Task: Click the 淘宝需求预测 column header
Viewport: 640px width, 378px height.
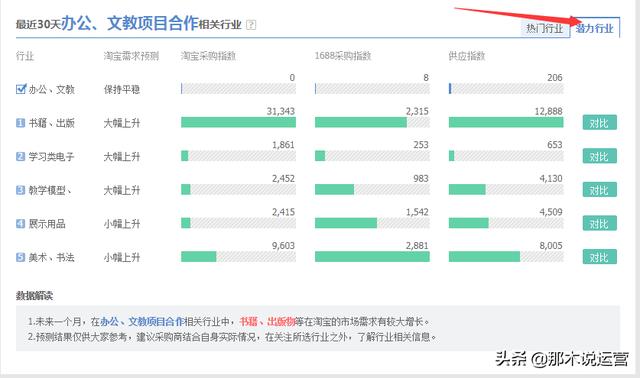Action: (x=131, y=56)
